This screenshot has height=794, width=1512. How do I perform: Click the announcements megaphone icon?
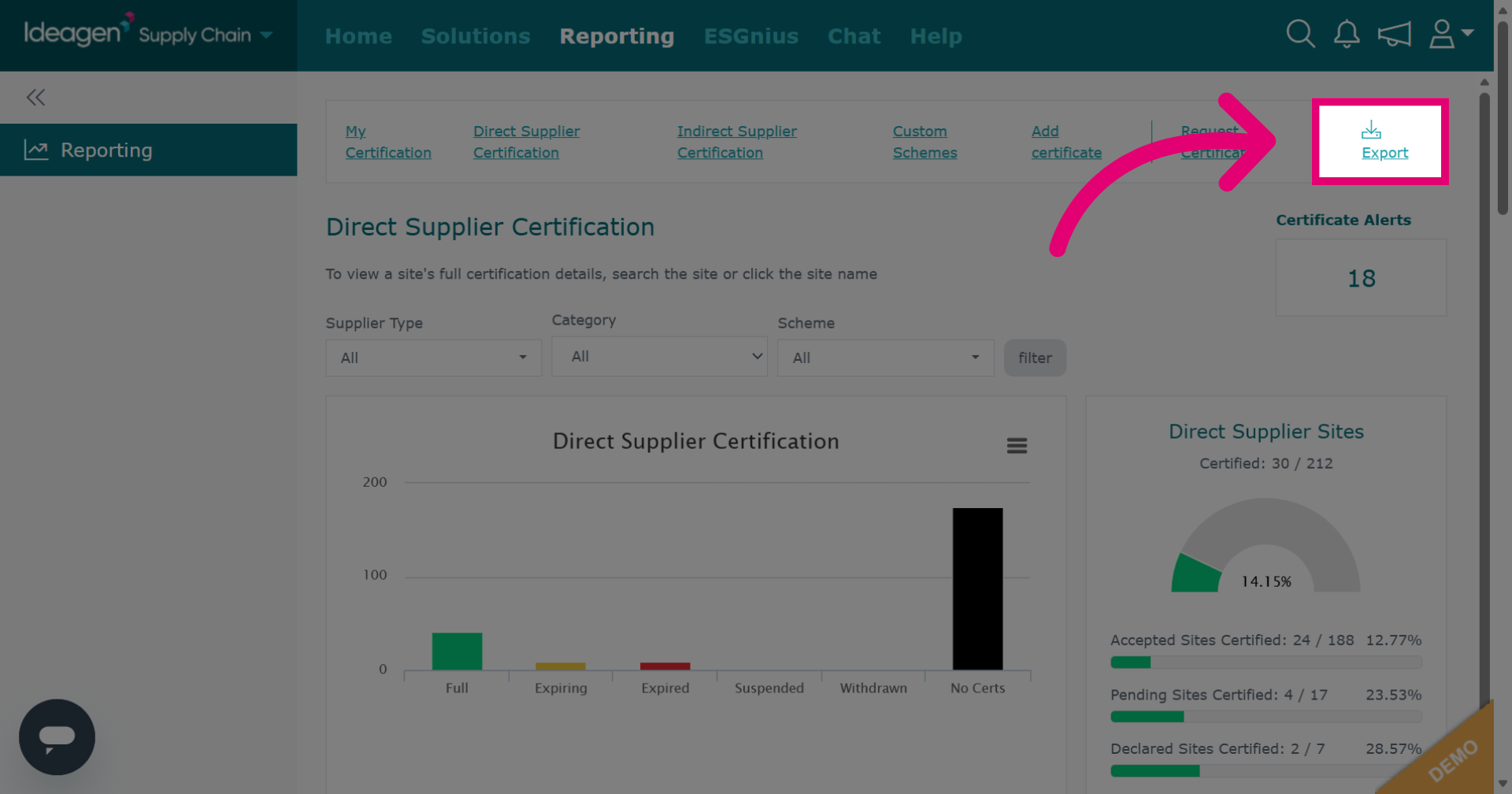click(x=1394, y=34)
